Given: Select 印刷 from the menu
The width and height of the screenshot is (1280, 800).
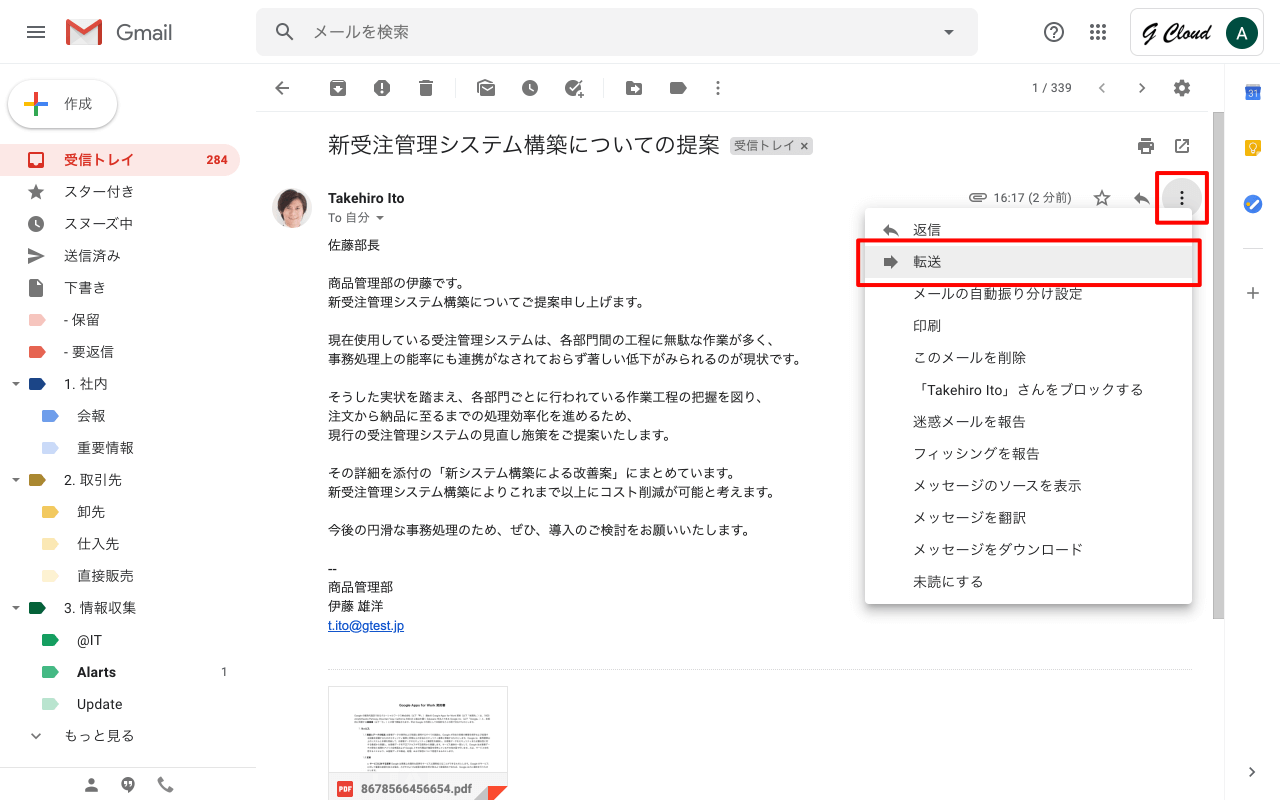Looking at the screenshot, I should pos(1028,326).
